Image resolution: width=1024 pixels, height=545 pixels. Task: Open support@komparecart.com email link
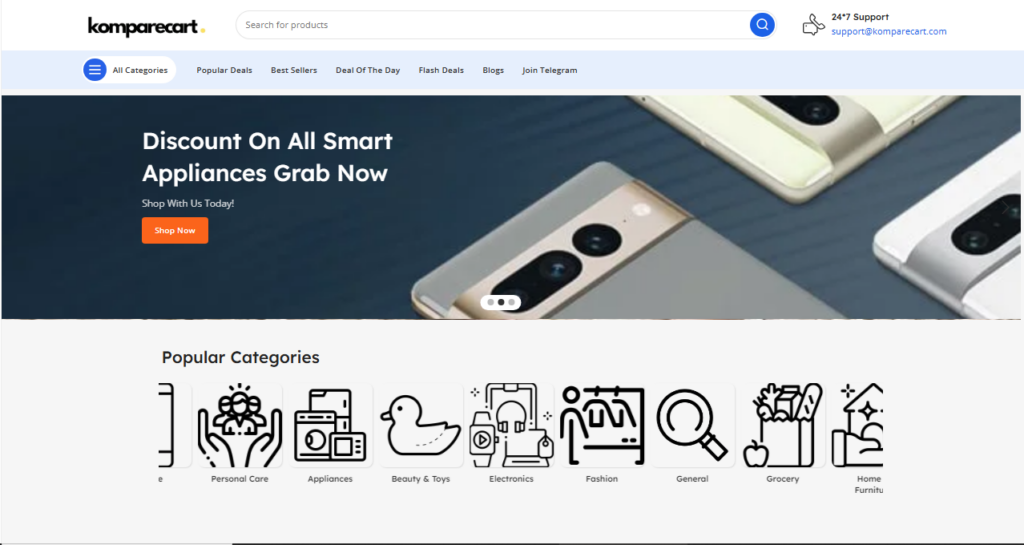point(889,31)
